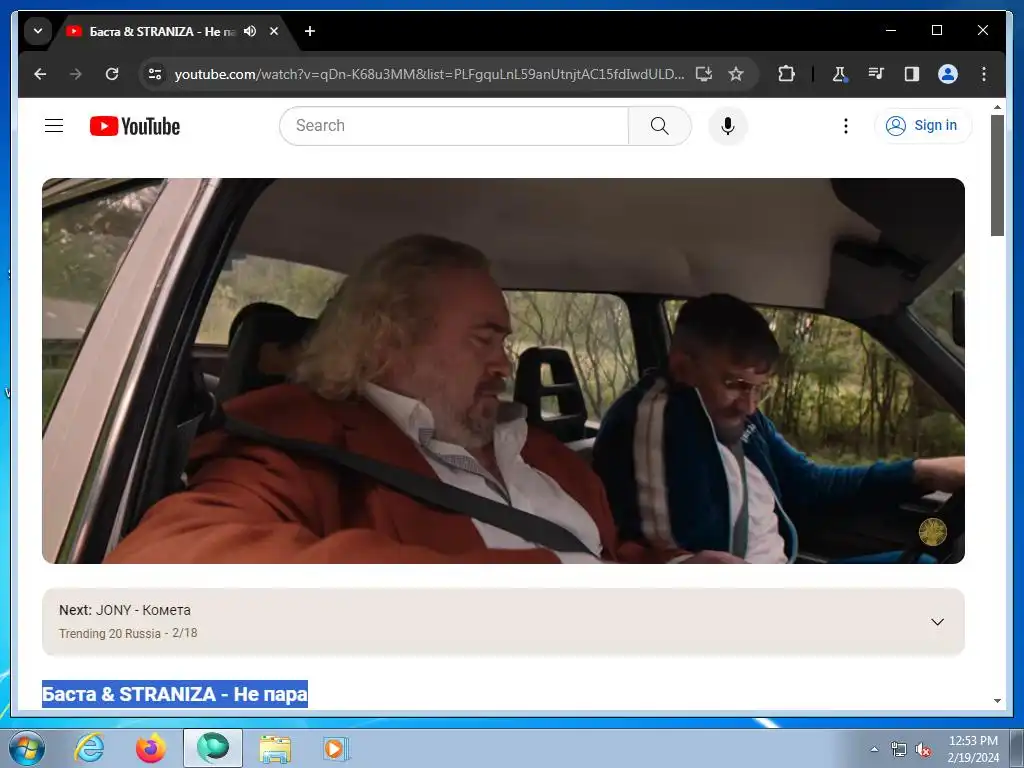Open tab search dropdown arrow
This screenshot has height=768, width=1024.
(38, 31)
